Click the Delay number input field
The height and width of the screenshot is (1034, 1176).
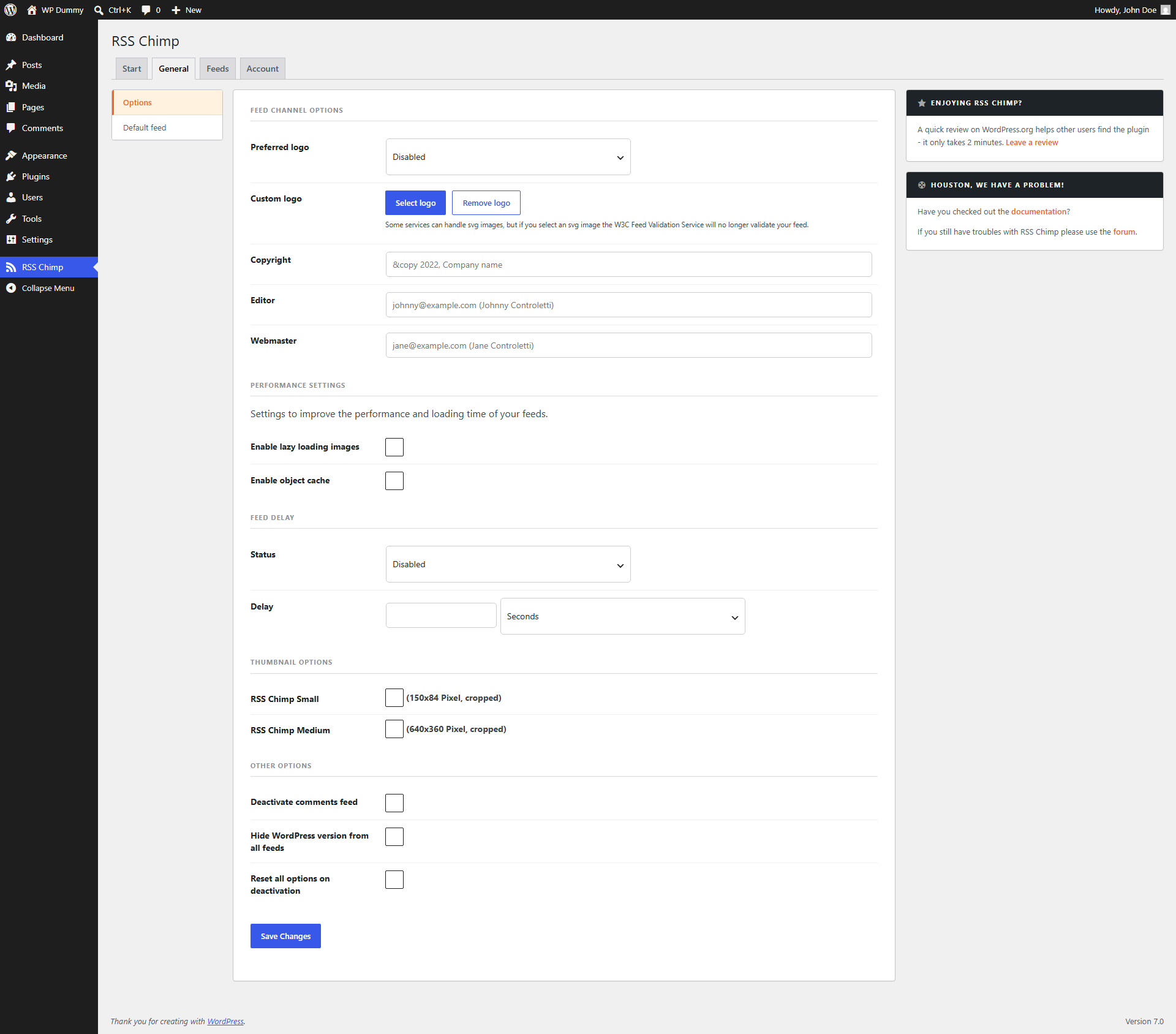441,616
